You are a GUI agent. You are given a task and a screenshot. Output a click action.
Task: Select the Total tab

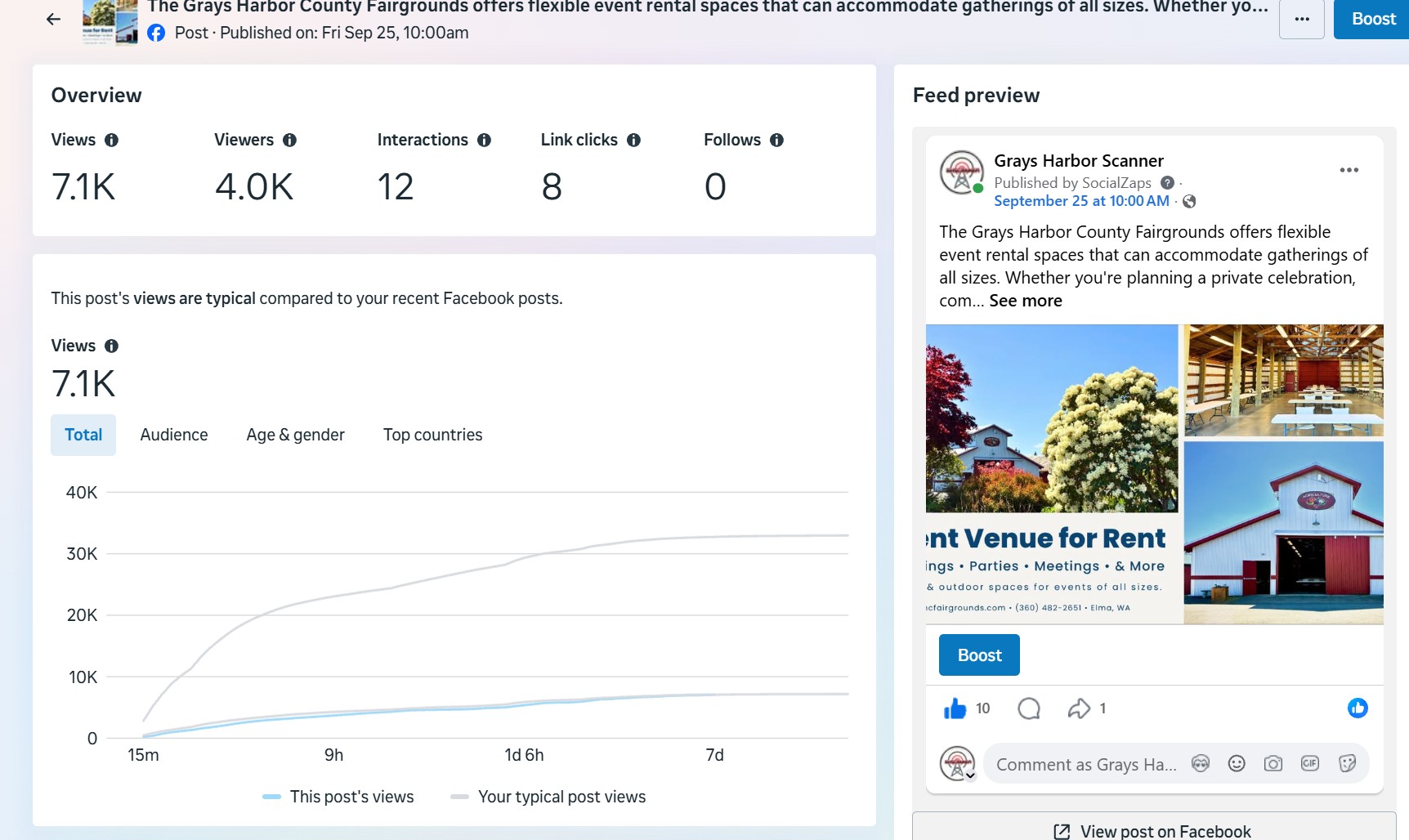(x=83, y=435)
